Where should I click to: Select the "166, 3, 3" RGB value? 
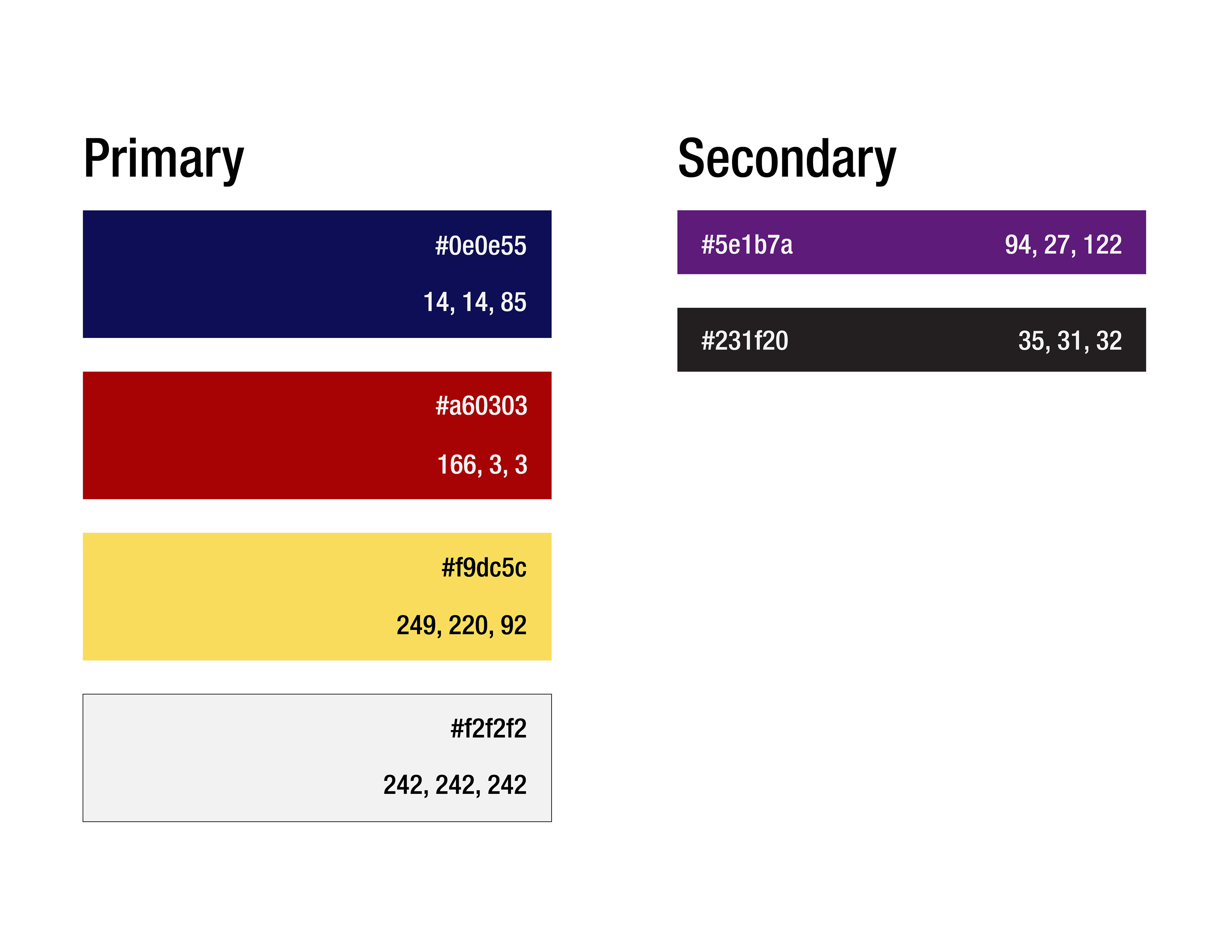pos(482,465)
